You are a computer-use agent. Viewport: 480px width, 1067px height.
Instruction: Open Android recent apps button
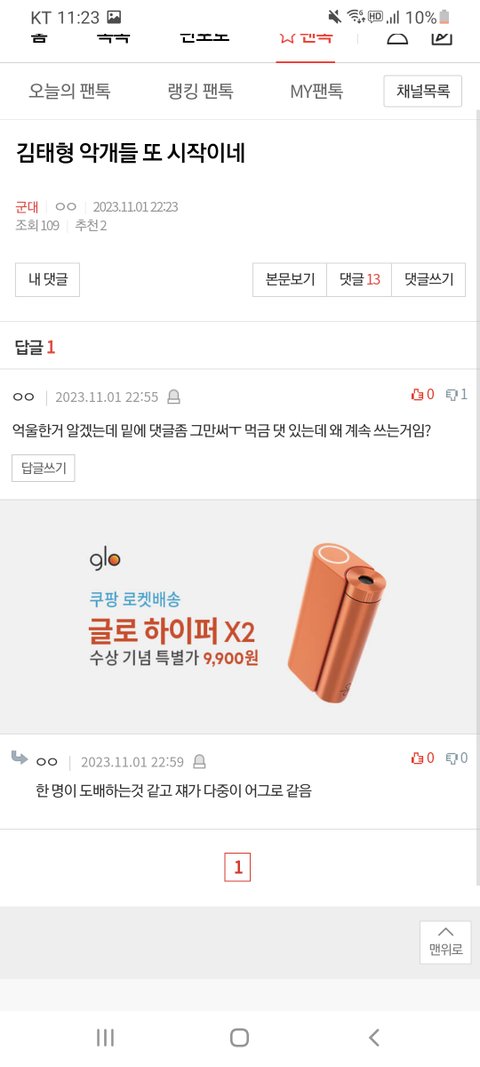pyautogui.click(x=106, y=1037)
